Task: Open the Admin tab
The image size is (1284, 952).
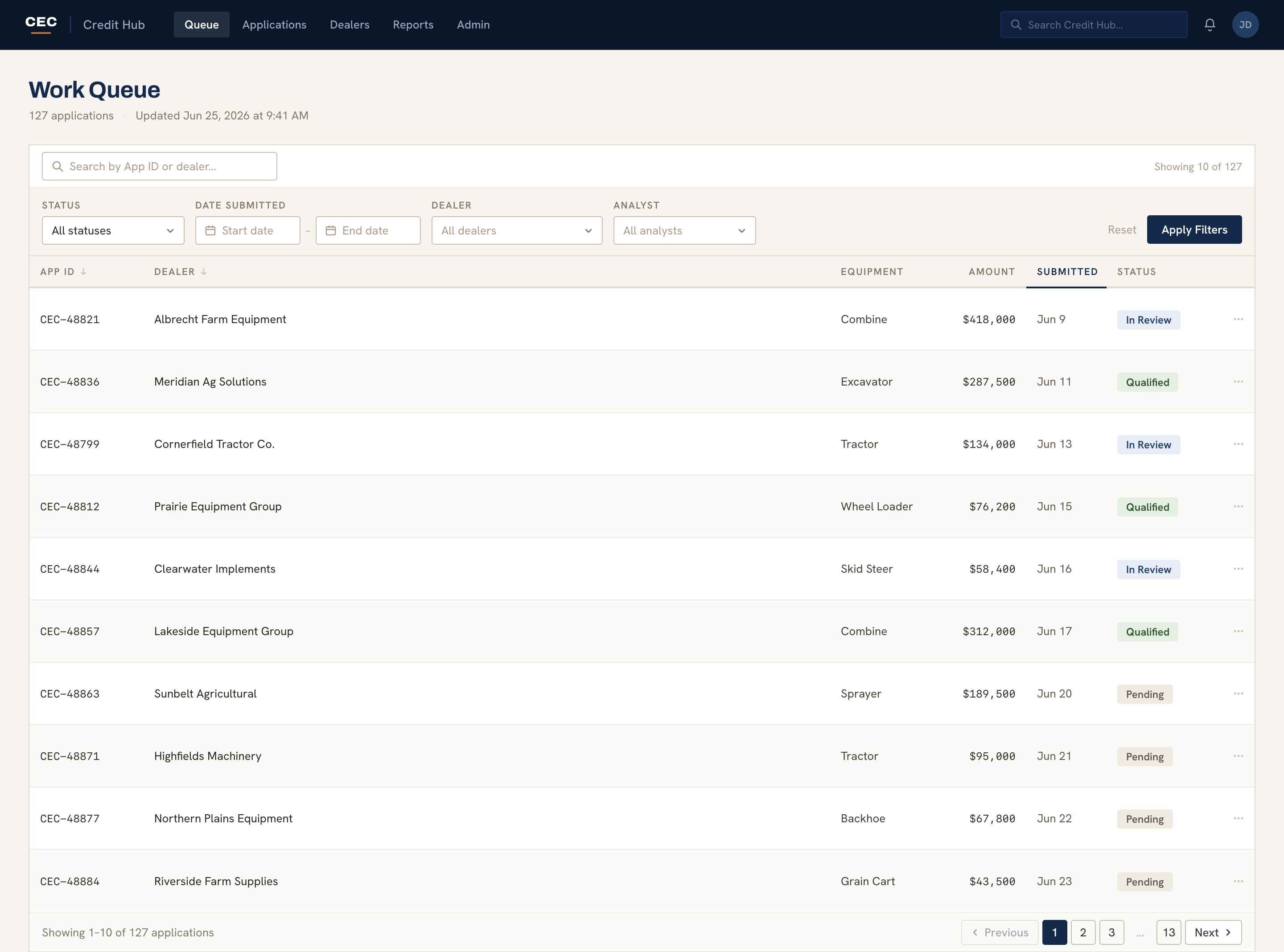Action: [x=473, y=25]
